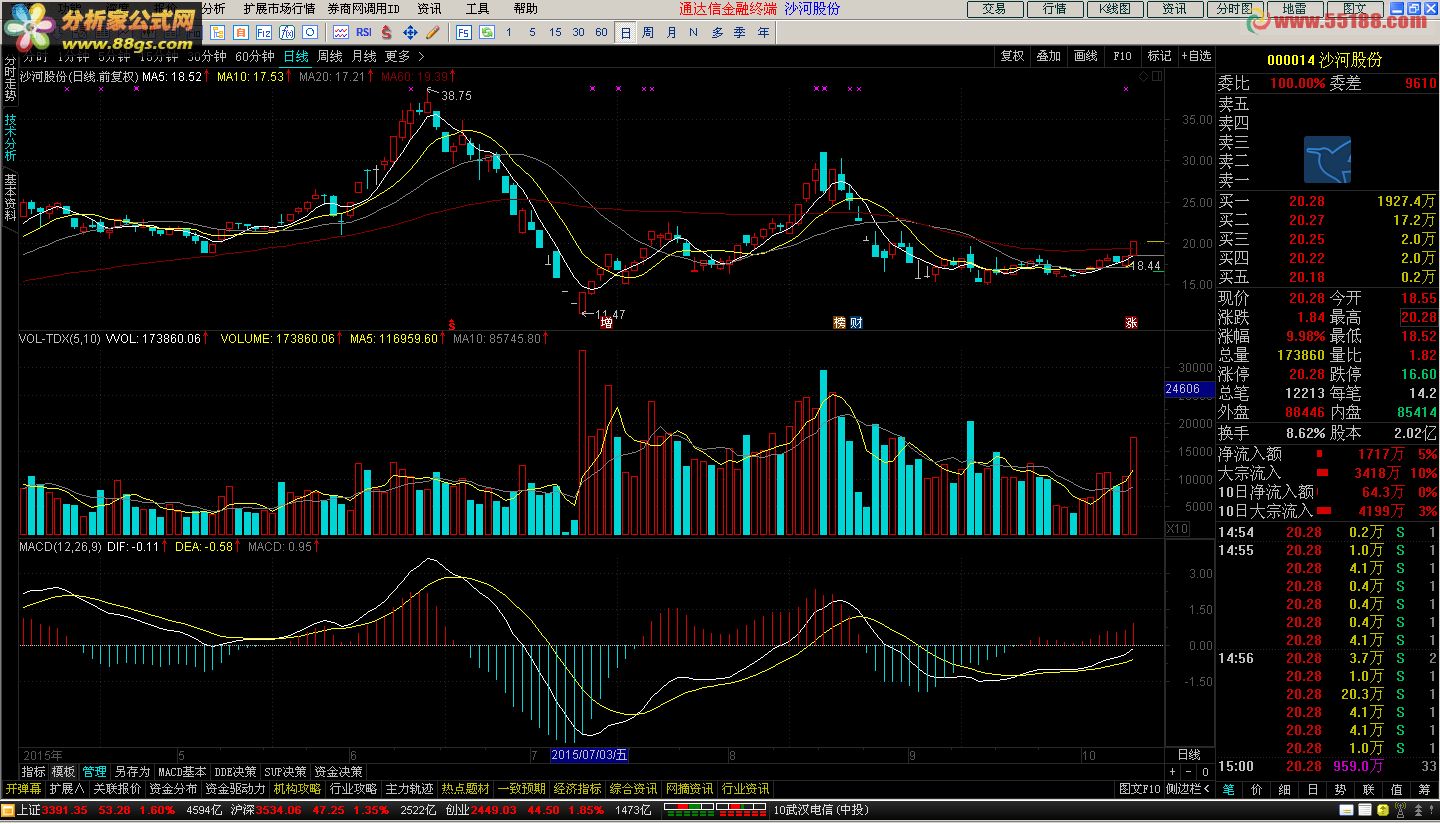Open the 复权 adjustment dropdown
The image size is (1440, 824).
(x=1012, y=56)
